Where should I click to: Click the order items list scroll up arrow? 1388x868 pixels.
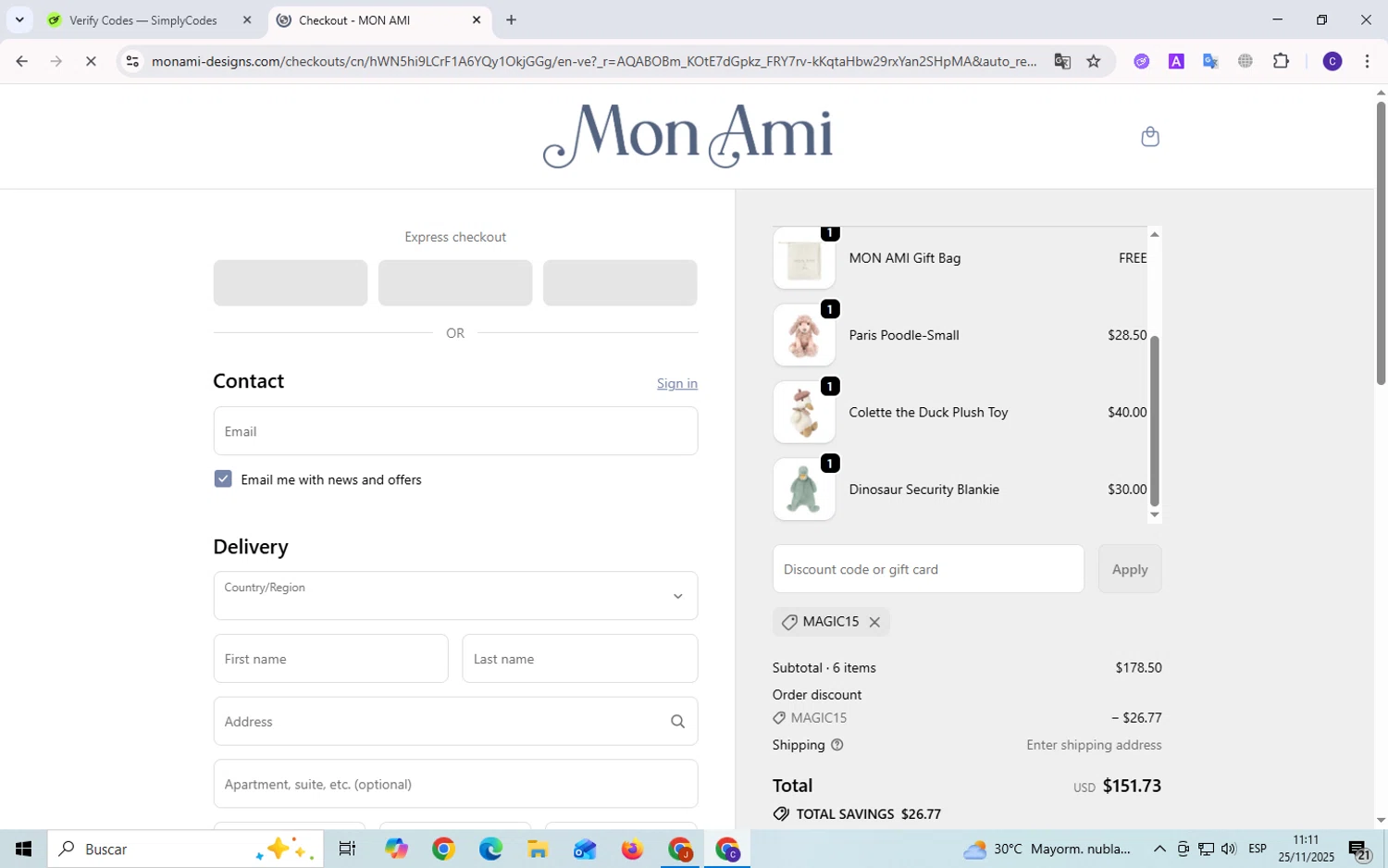pyautogui.click(x=1155, y=234)
